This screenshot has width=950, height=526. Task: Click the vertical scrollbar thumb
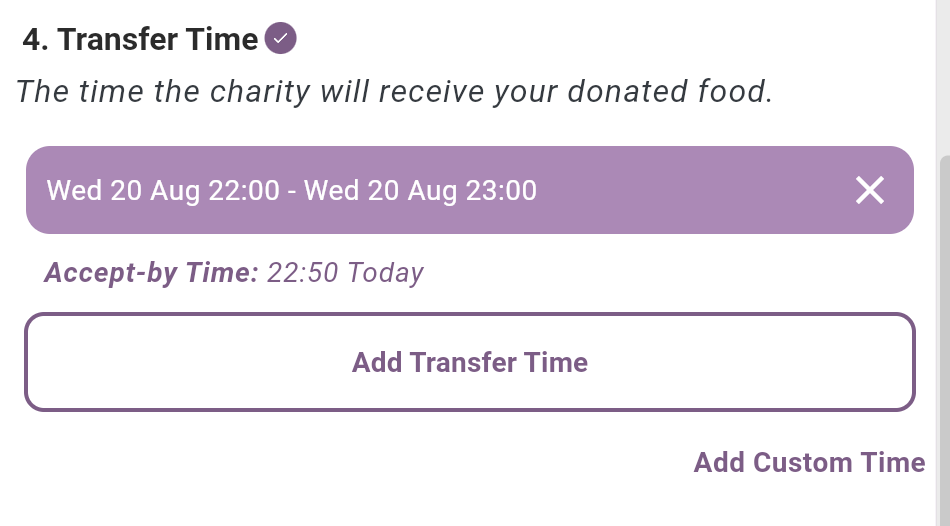(x=943, y=340)
